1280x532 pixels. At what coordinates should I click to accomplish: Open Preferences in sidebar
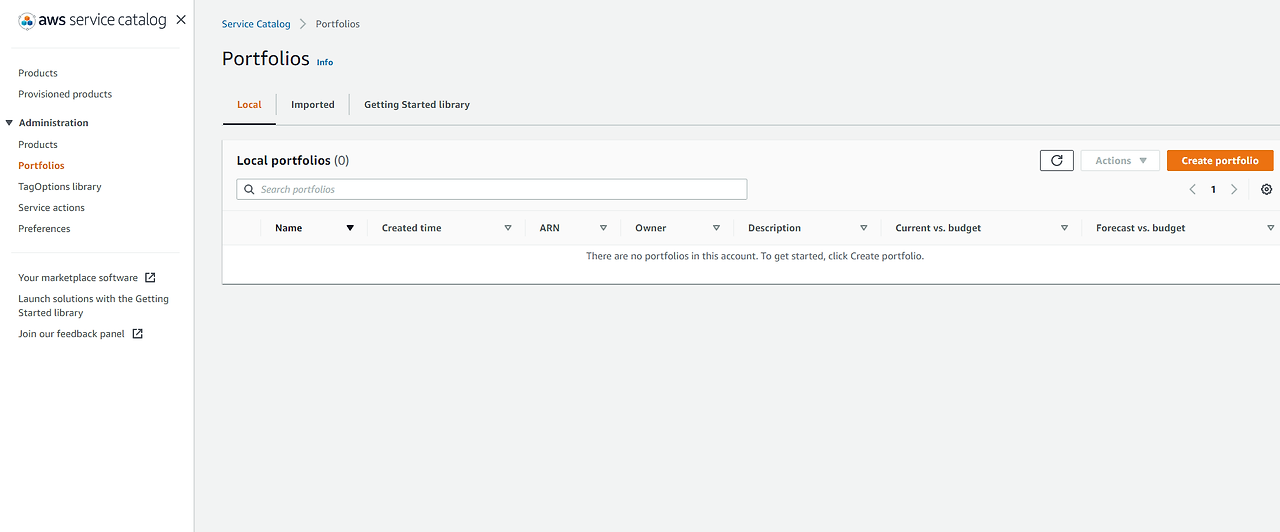(44, 229)
